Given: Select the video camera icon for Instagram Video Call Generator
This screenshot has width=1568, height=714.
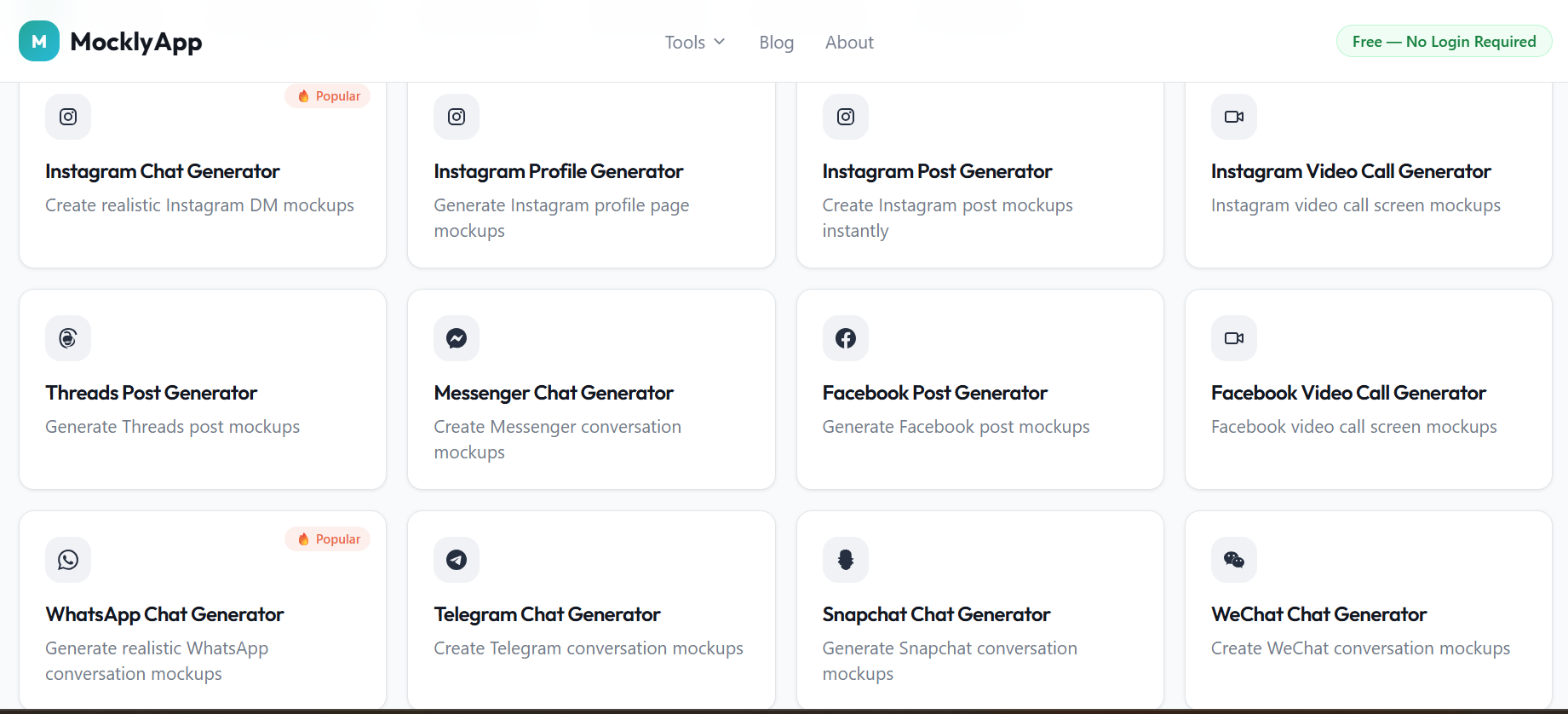Looking at the screenshot, I should click(x=1233, y=117).
